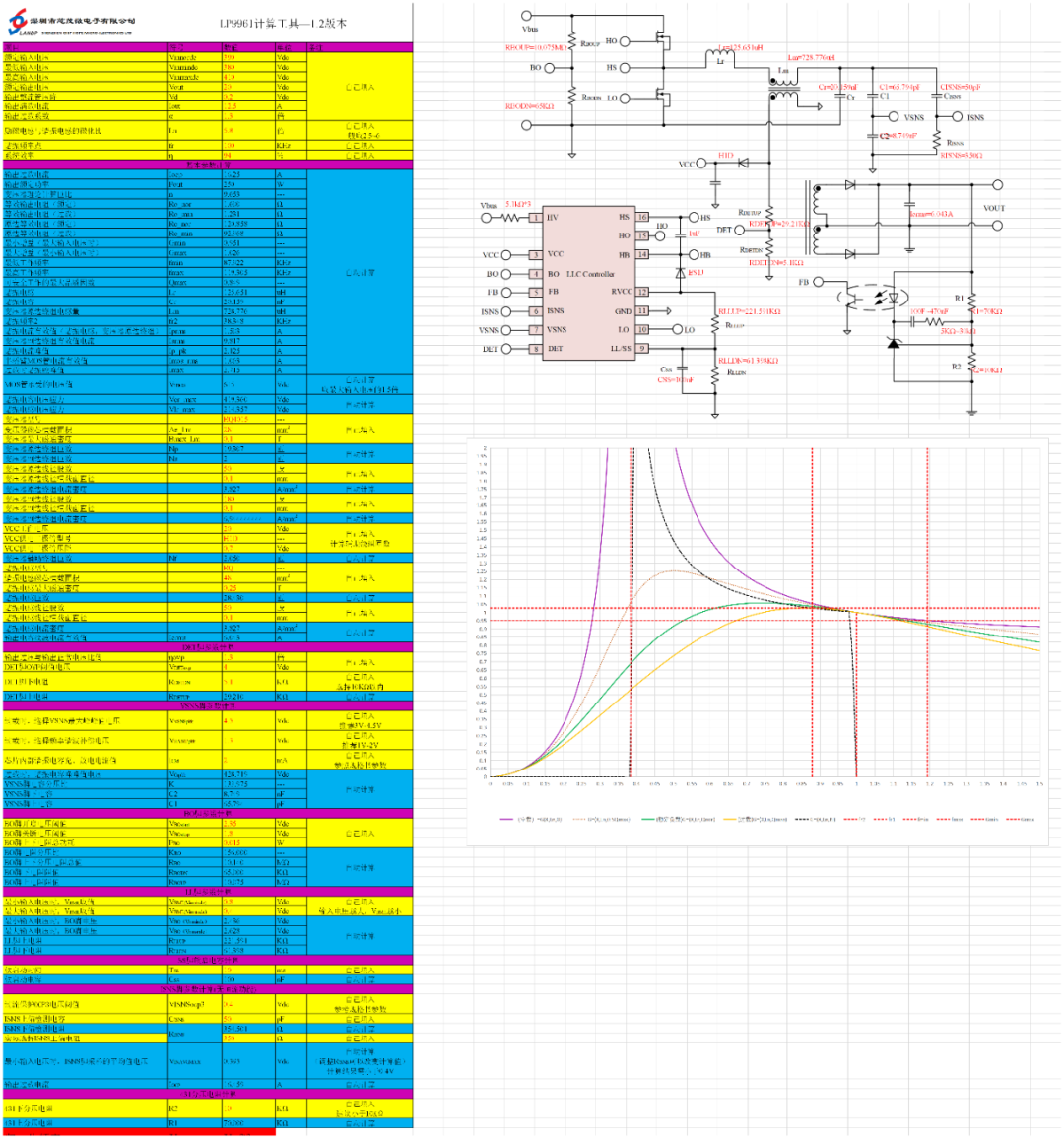Click the RLLUP=221.591KΩ annotation

pyautogui.click(x=749, y=312)
